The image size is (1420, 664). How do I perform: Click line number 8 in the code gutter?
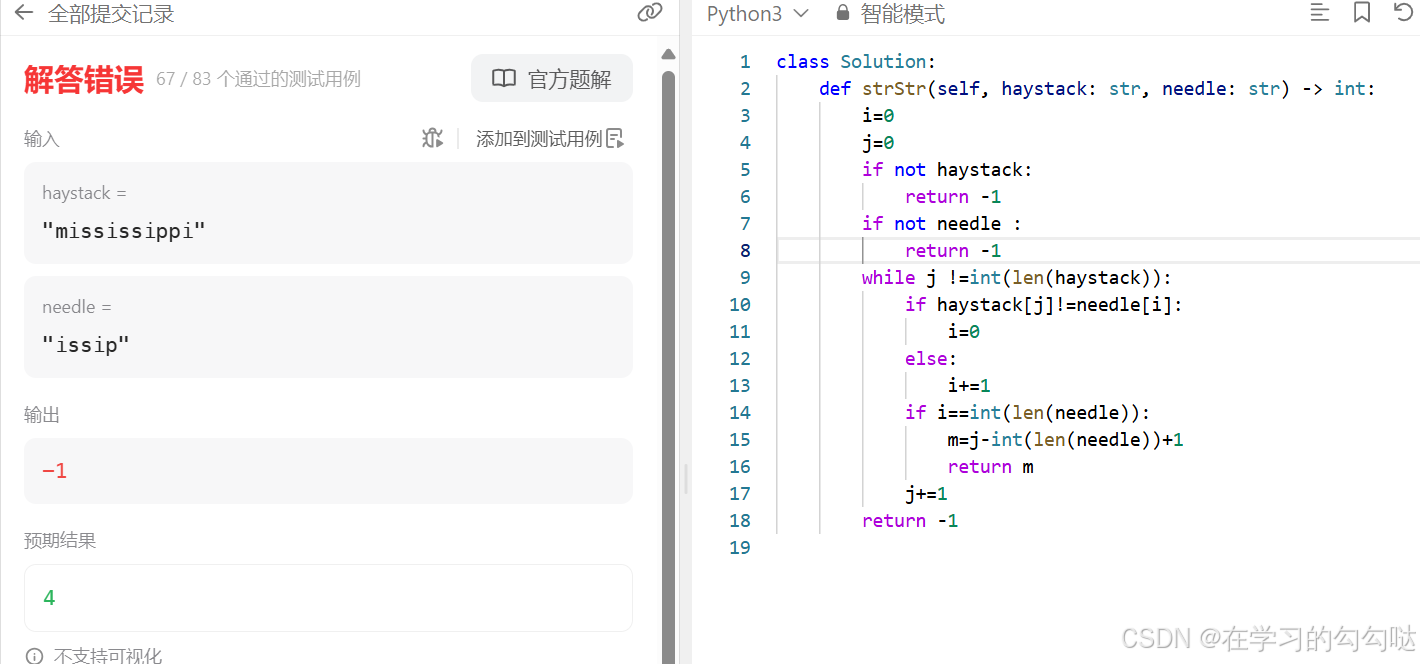(x=744, y=250)
